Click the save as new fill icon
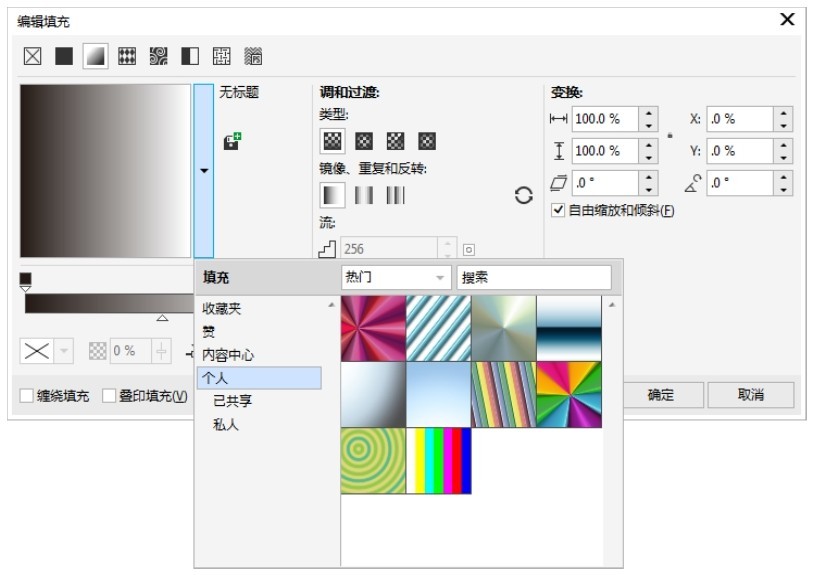This screenshot has width=813, height=575. (x=232, y=141)
